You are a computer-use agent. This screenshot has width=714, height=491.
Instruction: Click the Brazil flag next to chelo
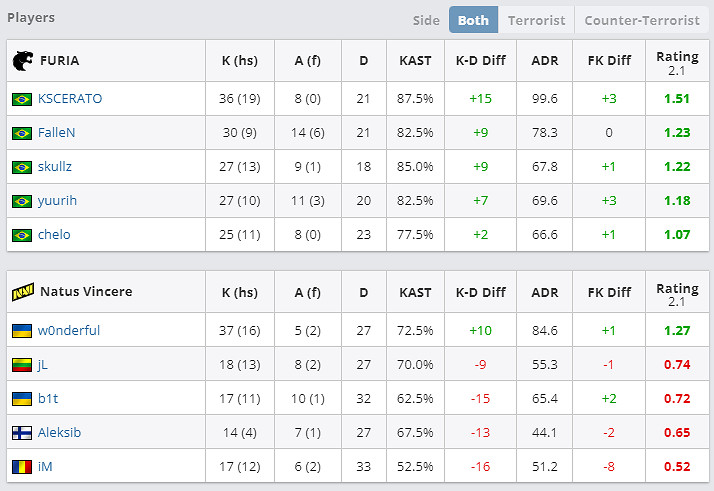click(x=21, y=235)
